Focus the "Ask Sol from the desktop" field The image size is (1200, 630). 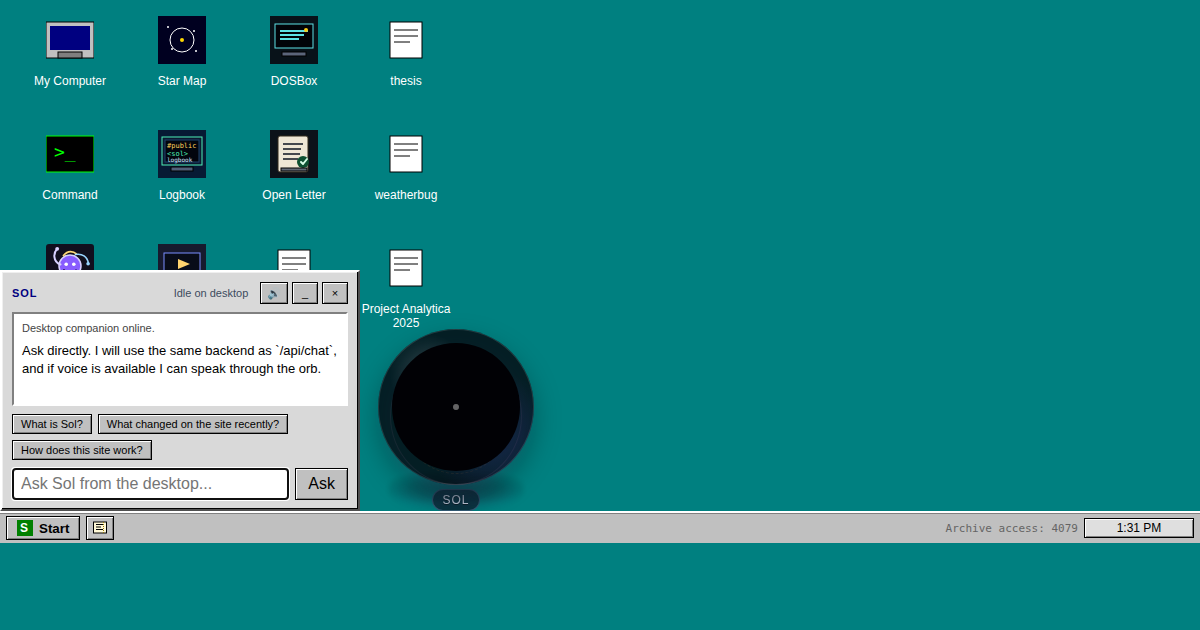coord(150,484)
